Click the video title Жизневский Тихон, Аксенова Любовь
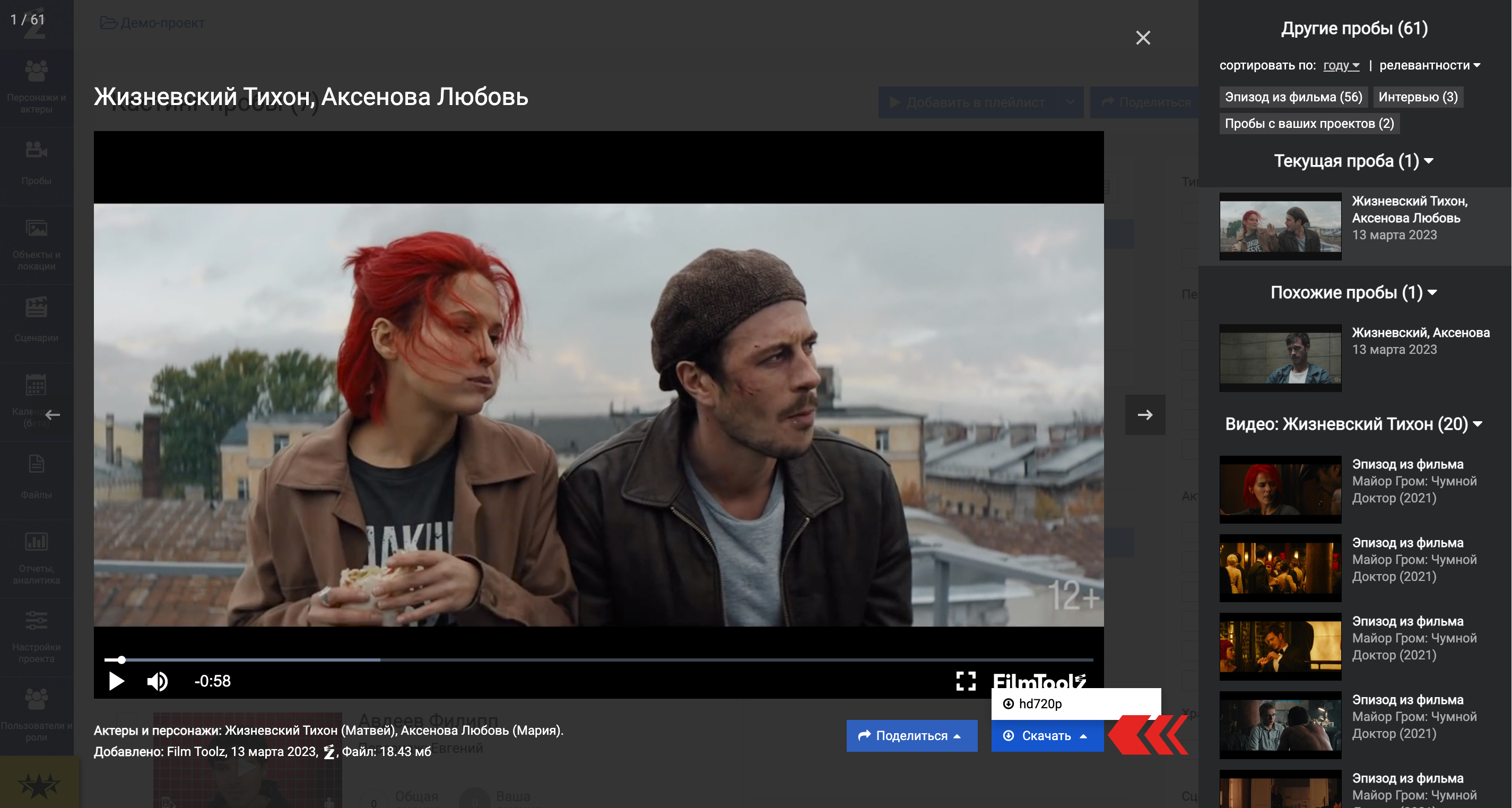The image size is (1512, 808). (311, 98)
